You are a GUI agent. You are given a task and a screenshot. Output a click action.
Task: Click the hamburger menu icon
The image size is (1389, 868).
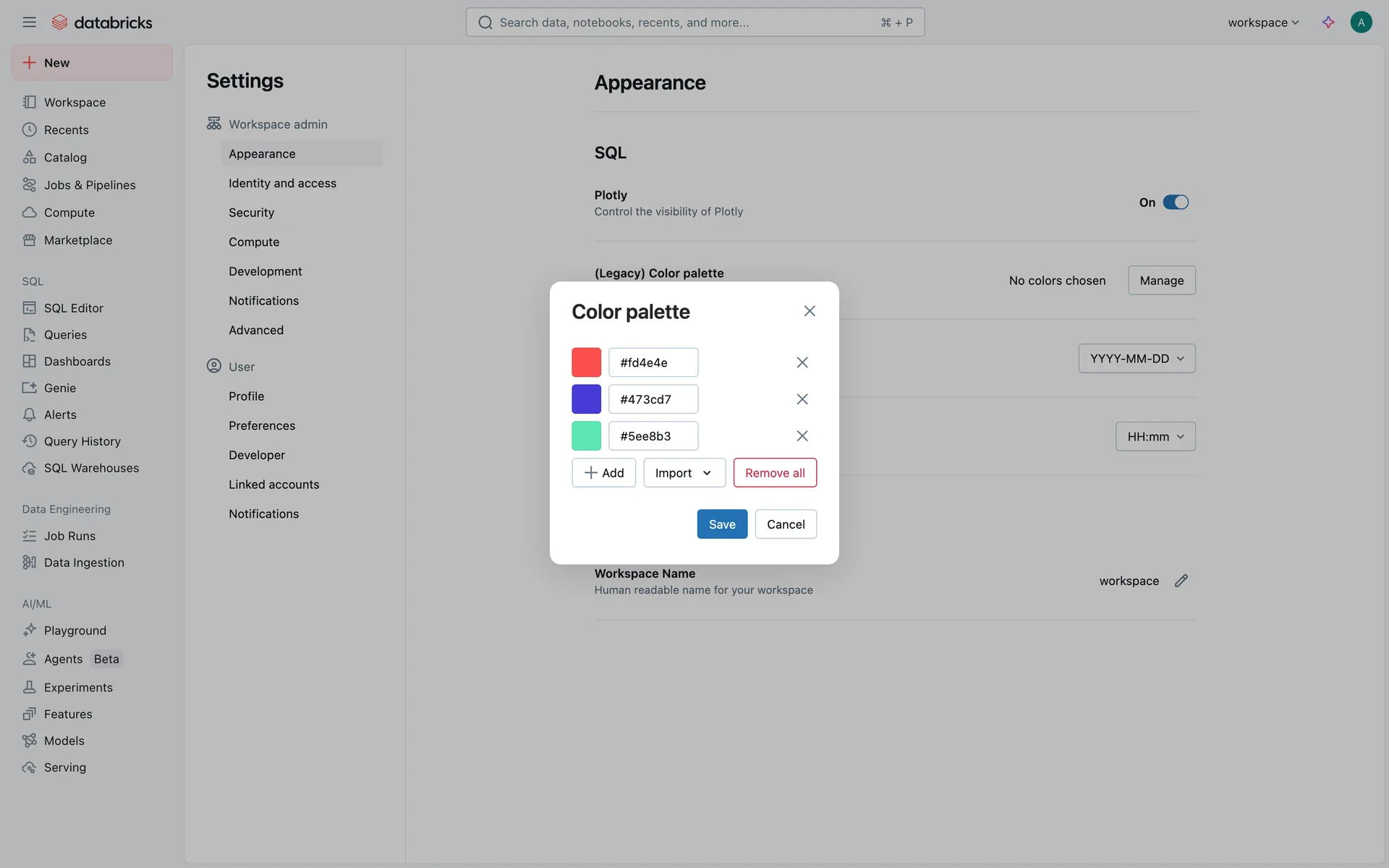tap(29, 22)
